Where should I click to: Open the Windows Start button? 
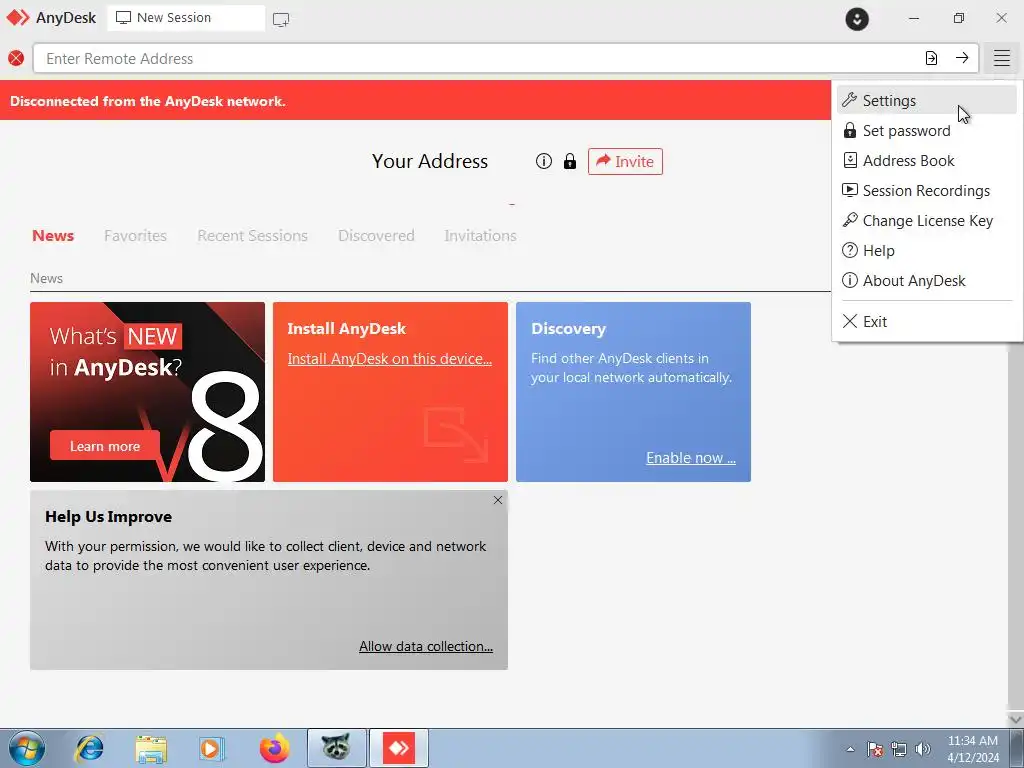(26, 748)
